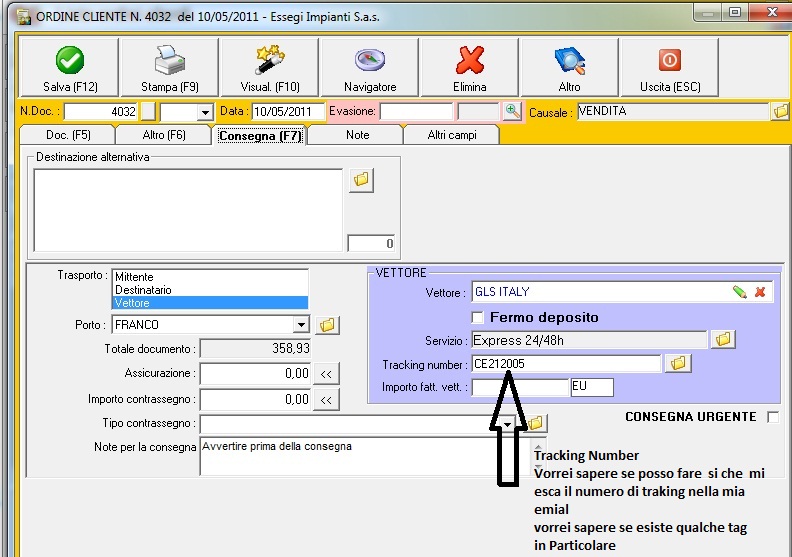Image resolution: width=792 pixels, height=557 pixels.
Task: Open the folder icon beside Porto
Action: 327,325
